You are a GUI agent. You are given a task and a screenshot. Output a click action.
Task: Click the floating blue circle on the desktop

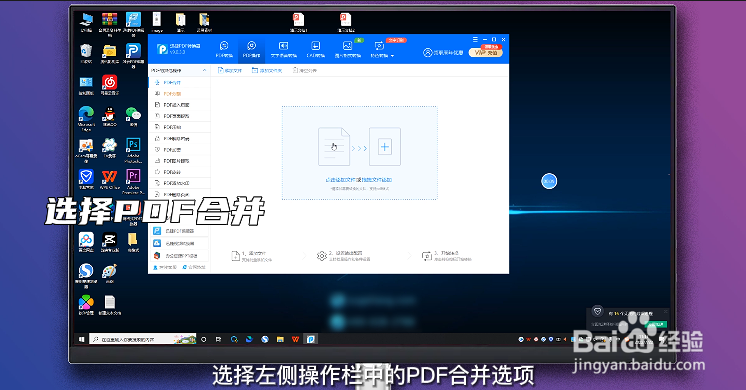click(549, 181)
